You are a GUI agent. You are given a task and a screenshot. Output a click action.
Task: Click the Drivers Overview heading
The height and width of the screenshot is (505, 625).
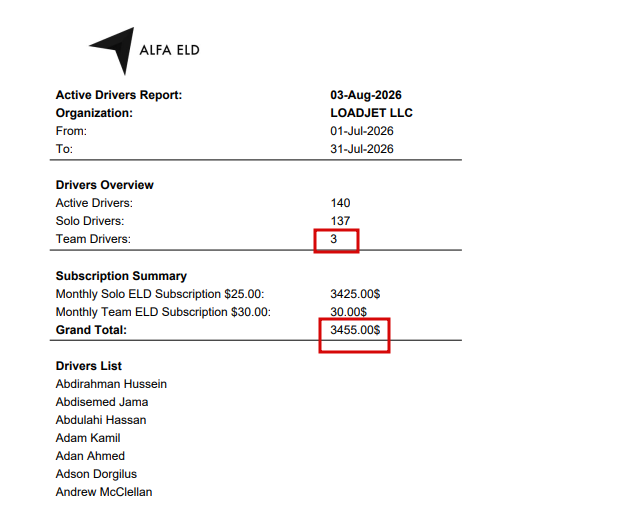104,185
